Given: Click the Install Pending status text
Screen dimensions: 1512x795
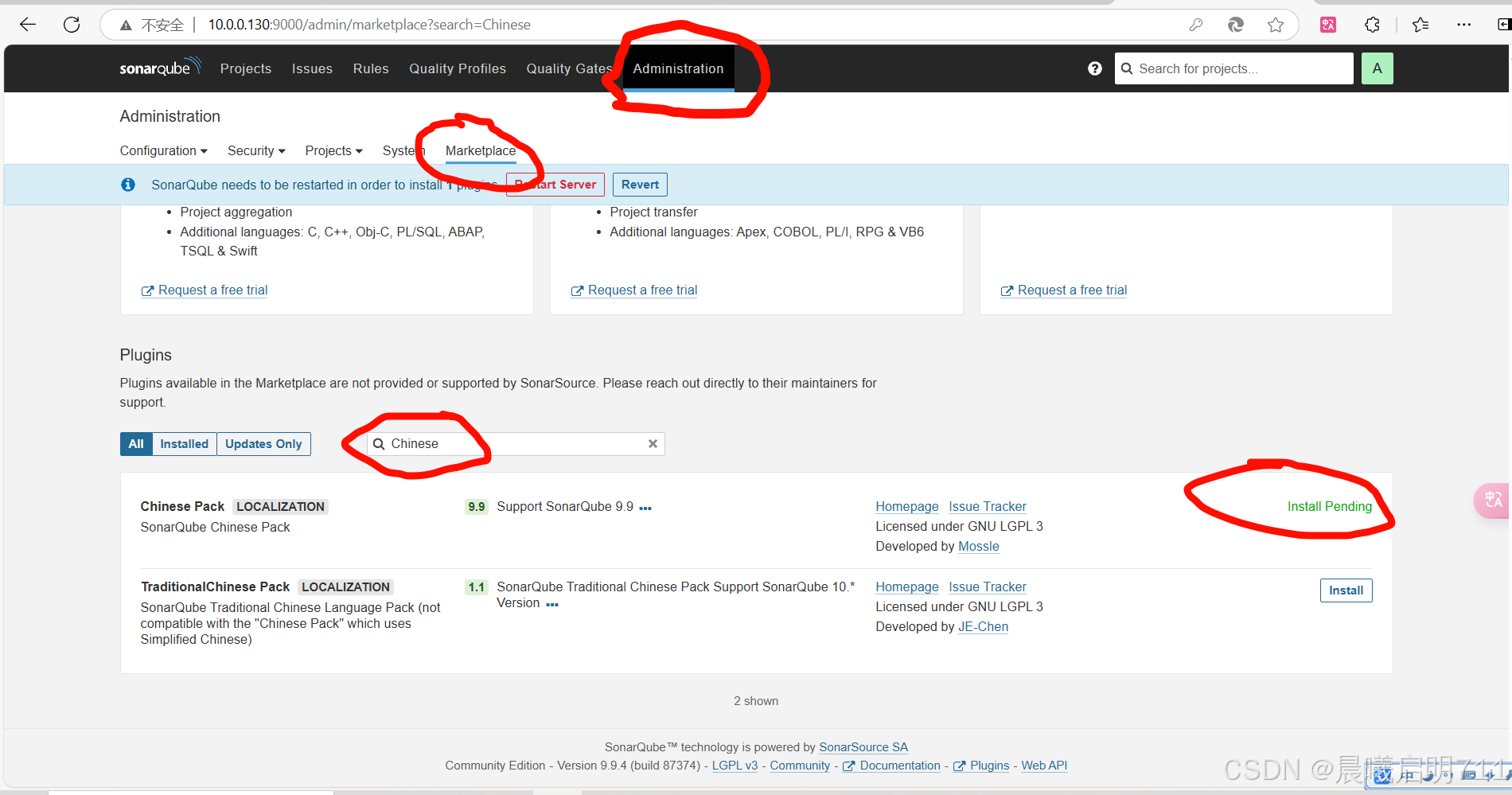Looking at the screenshot, I should click(1330, 507).
